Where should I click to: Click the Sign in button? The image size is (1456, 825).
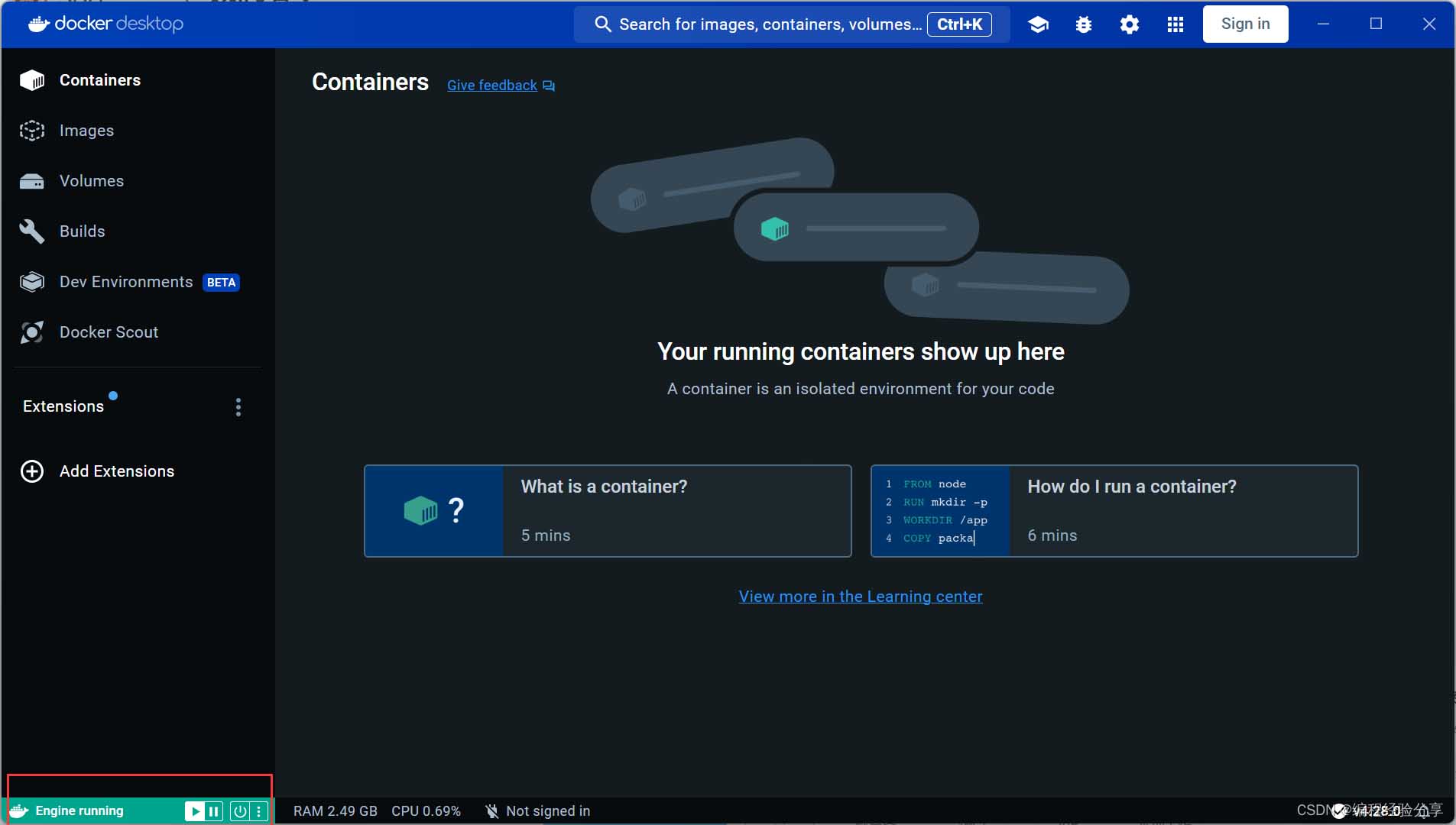[x=1244, y=24]
